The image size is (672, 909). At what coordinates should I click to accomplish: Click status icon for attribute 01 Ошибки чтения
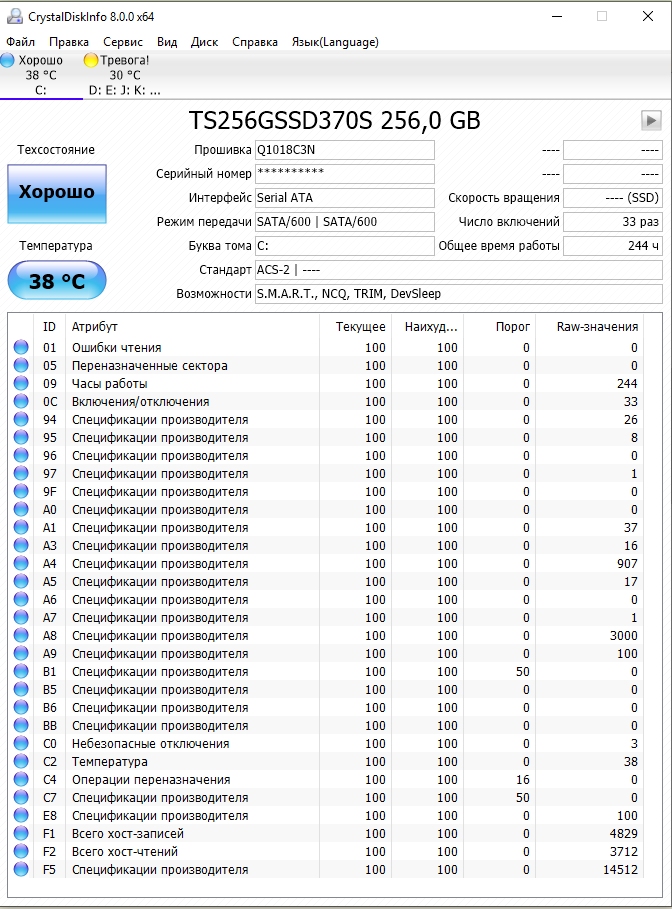21,347
